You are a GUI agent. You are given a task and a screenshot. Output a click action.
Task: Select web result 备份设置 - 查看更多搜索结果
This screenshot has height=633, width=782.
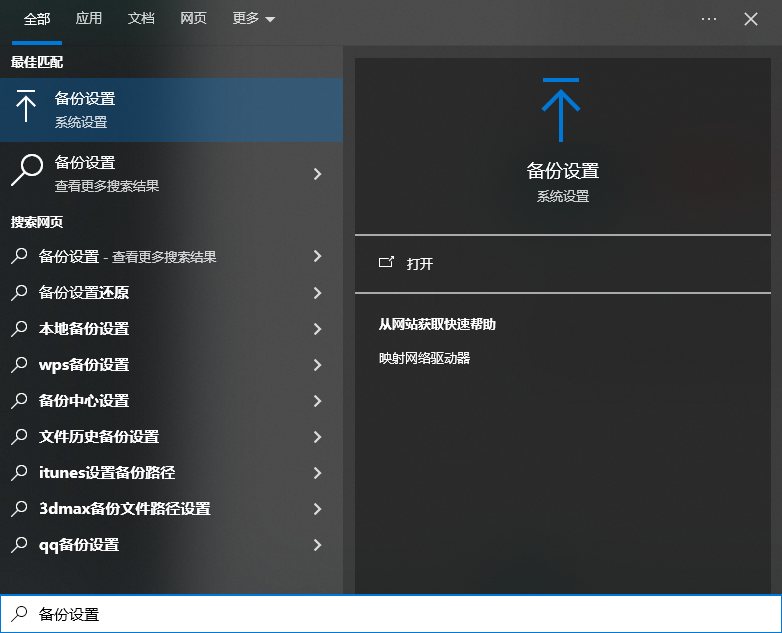(172, 256)
